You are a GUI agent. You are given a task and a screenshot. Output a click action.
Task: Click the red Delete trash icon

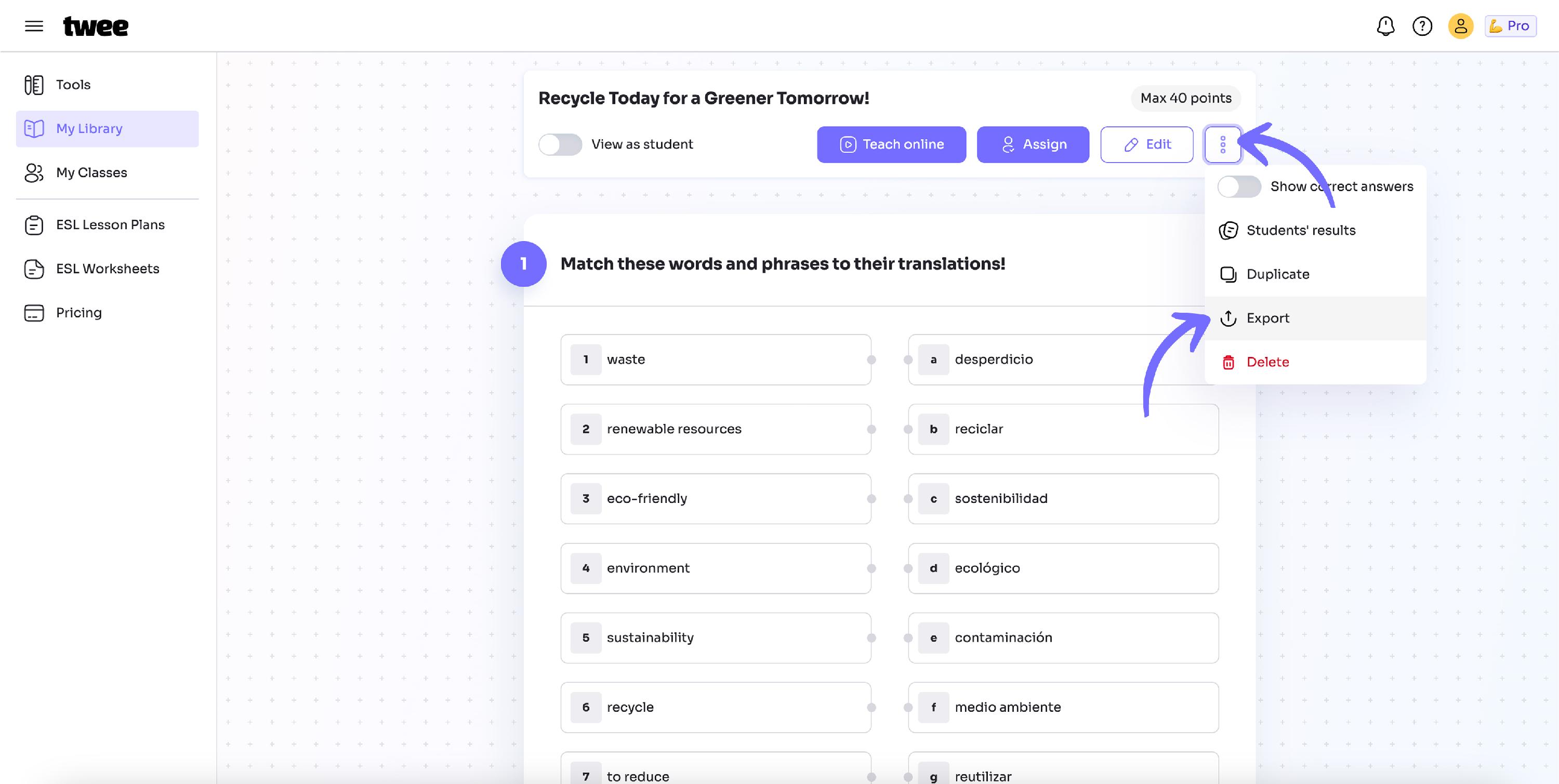point(1228,362)
